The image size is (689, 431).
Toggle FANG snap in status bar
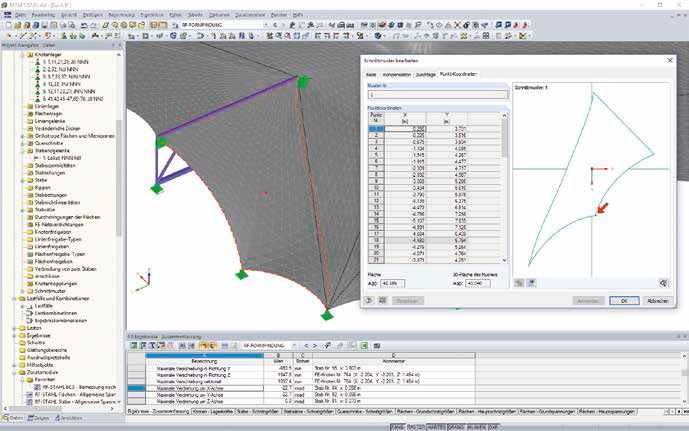point(397,427)
